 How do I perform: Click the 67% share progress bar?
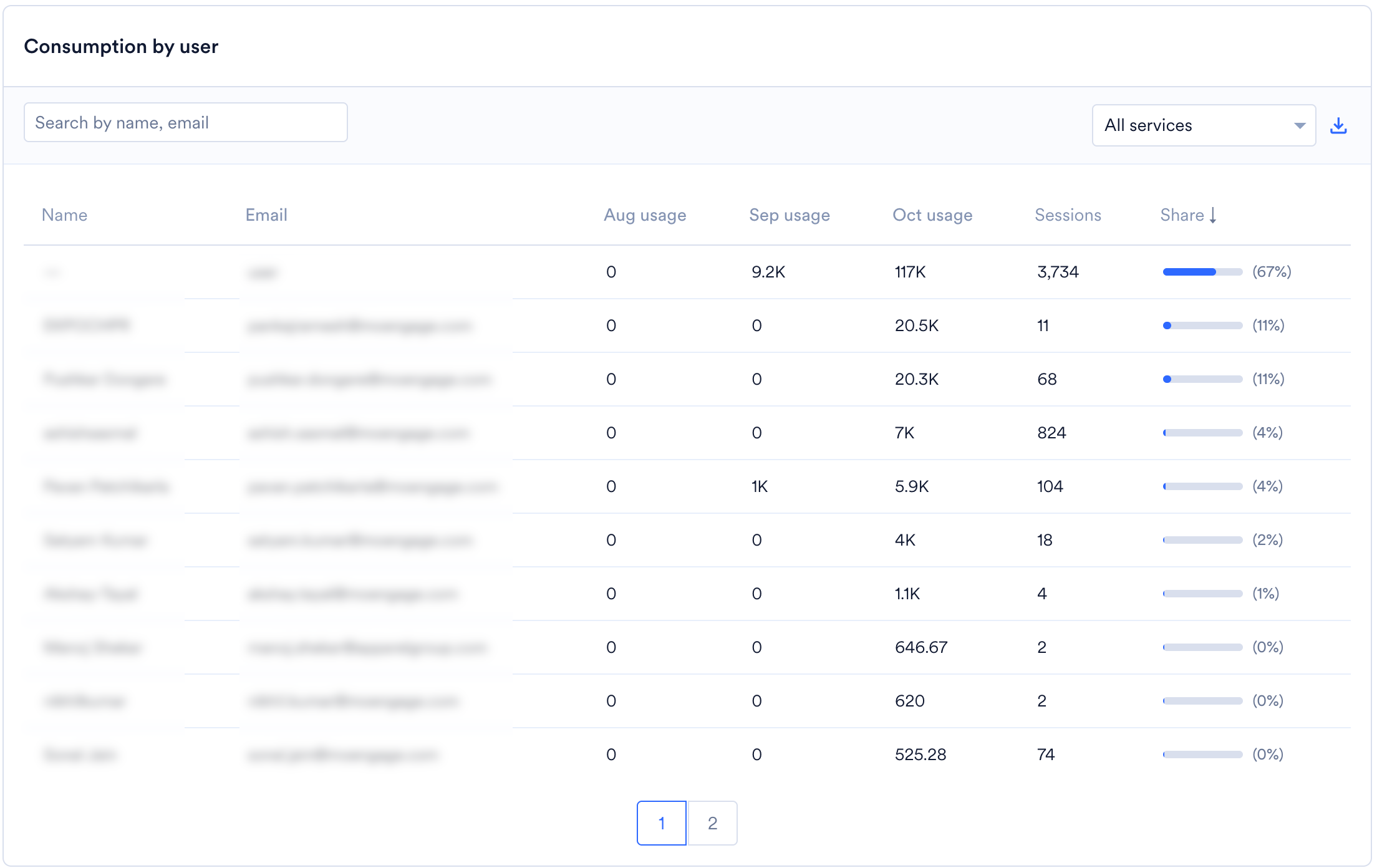pos(1202,272)
